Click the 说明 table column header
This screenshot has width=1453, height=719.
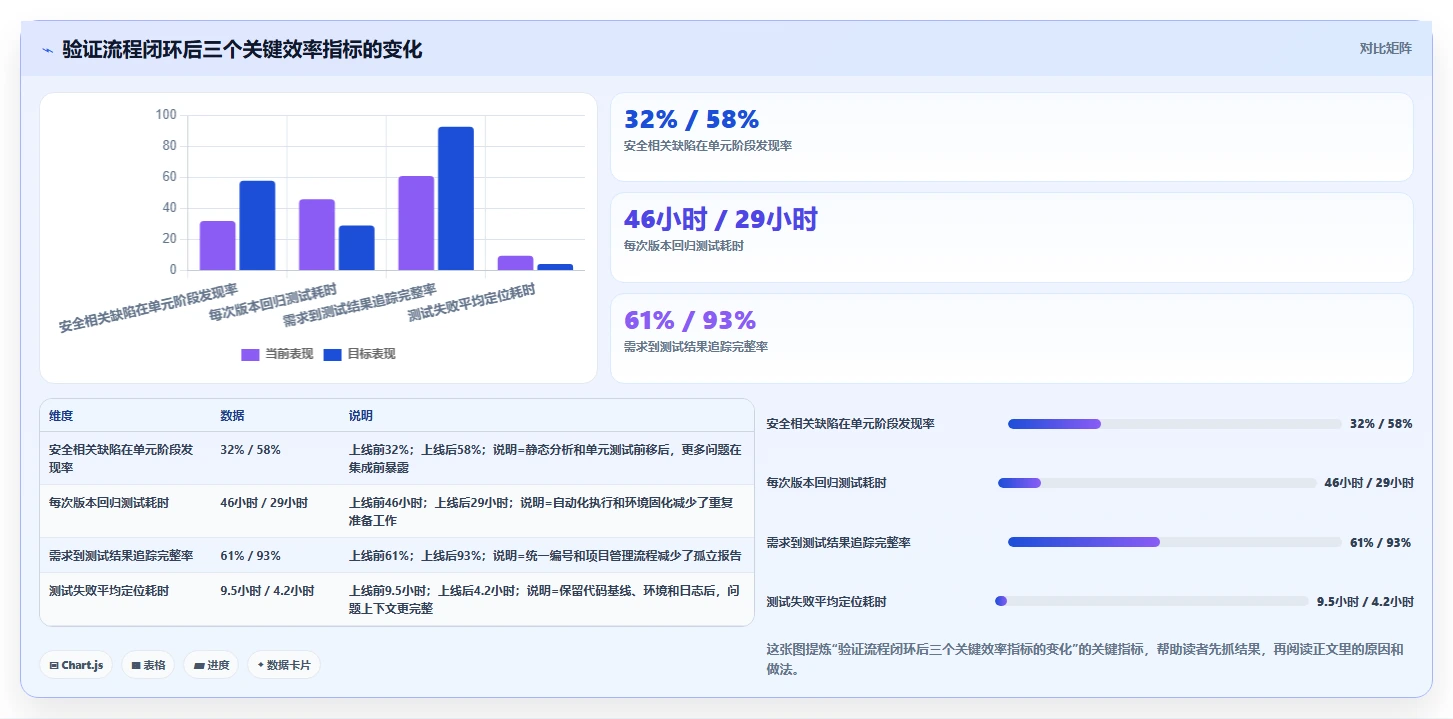pyautogui.click(x=361, y=416)
